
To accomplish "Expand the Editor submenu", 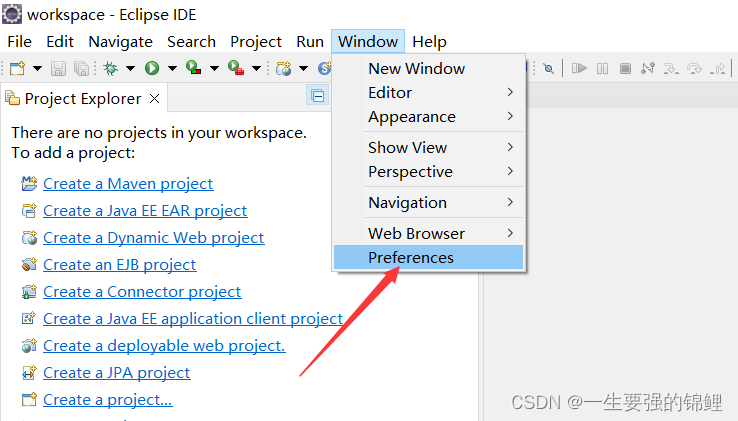I will point(428,93).
